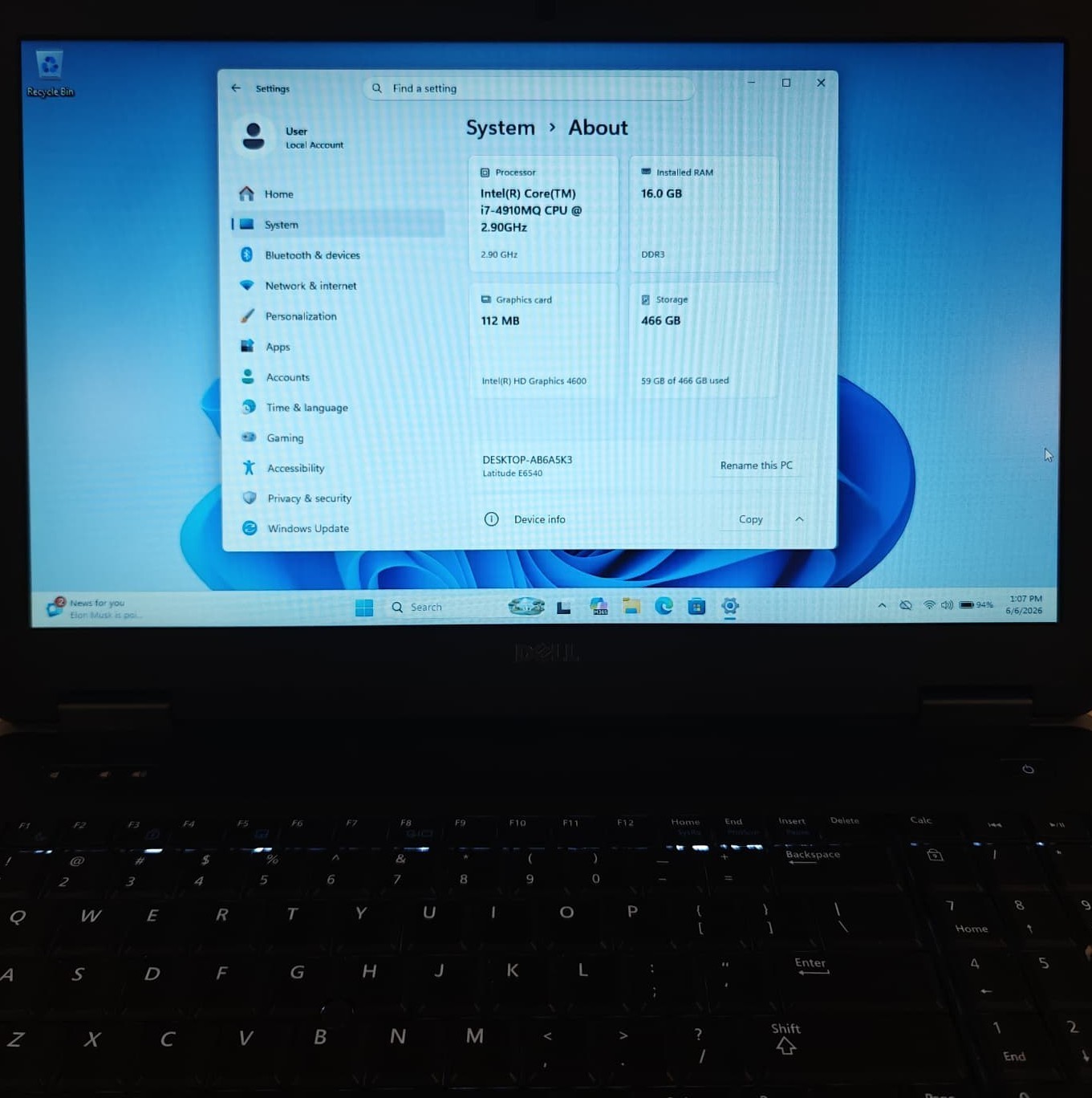The width and height of the screenshot is (1092, 1098).
Task: Click Intel(R) HD Graphics 4600 text
Action: point(534,381)
